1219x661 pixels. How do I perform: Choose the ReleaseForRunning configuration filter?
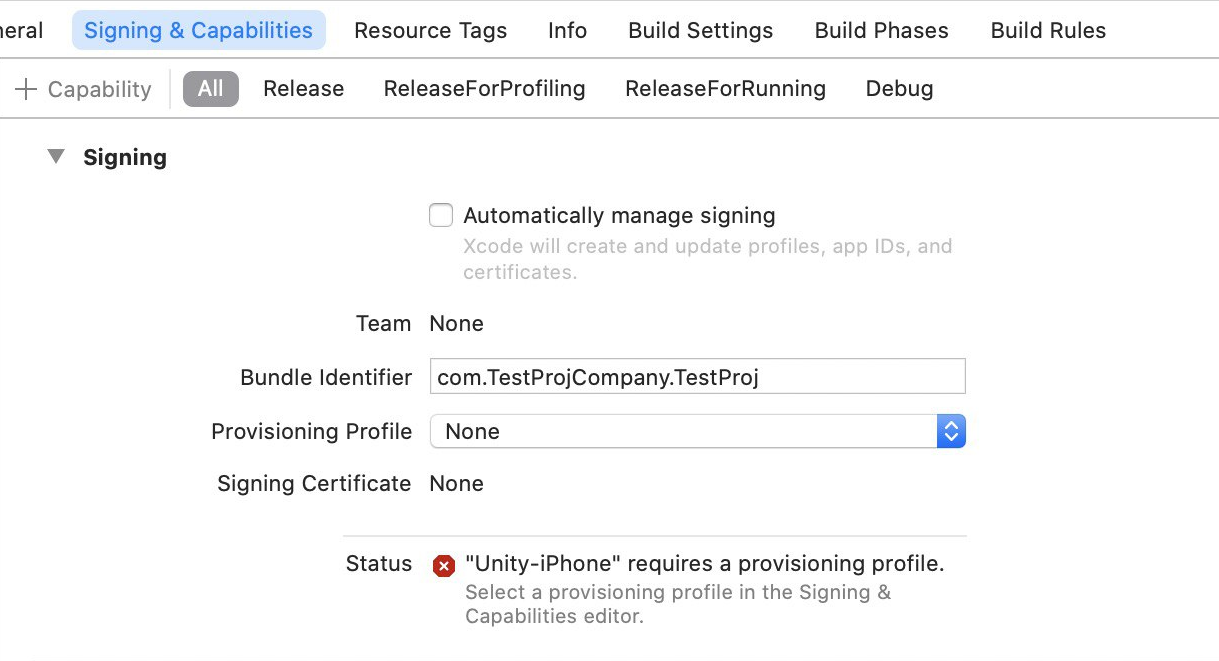[x=725, y=88]
